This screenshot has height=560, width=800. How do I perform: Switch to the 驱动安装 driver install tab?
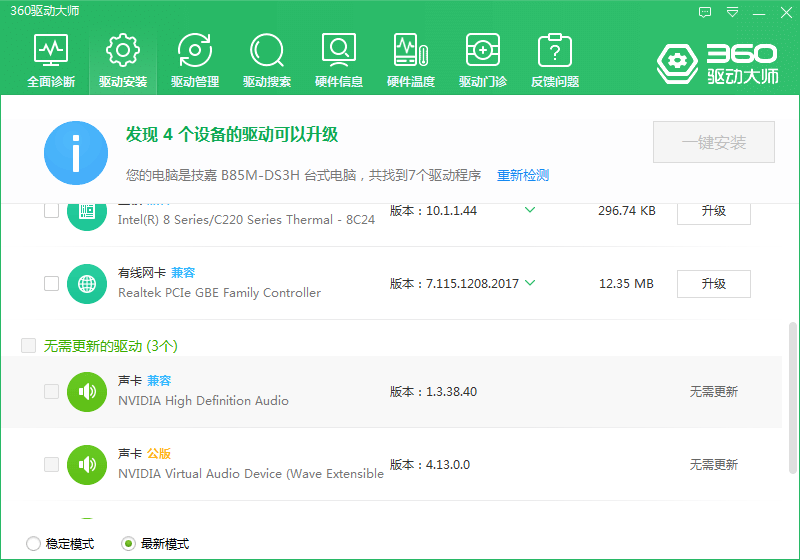(123, 60)
